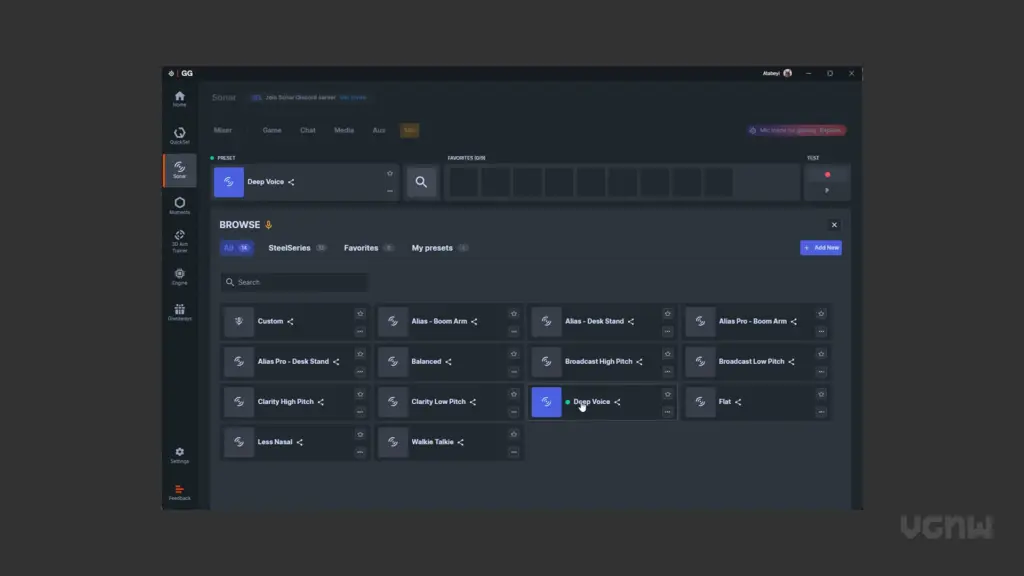Expand more options for Alias - Boom Arm

[x=514, y=331]
